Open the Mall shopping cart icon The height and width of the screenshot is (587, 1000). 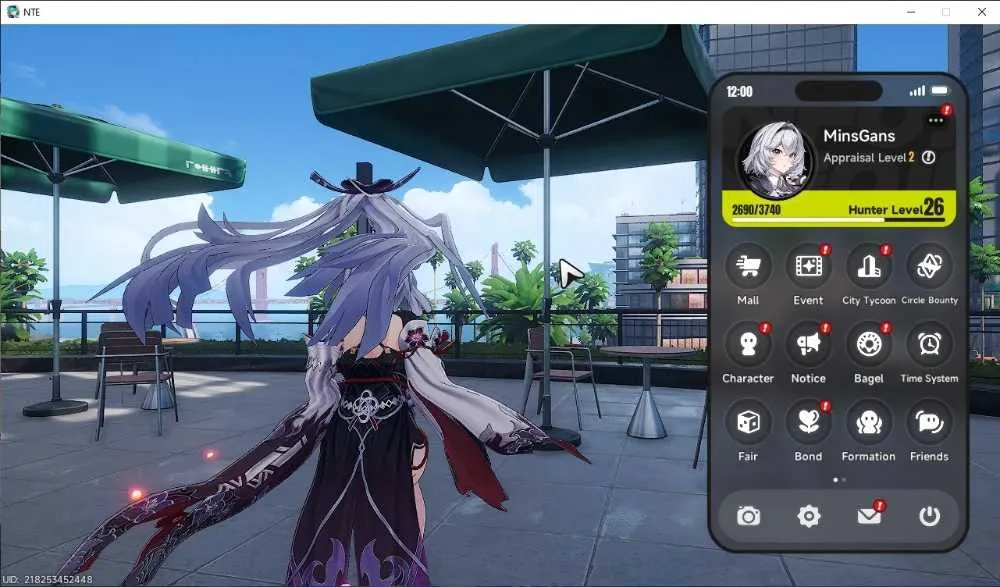pyautogui.click(x=748, y=266)
